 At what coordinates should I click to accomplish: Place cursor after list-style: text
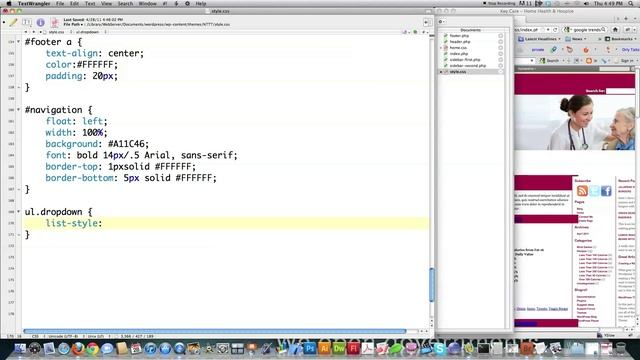pos(102,223)
